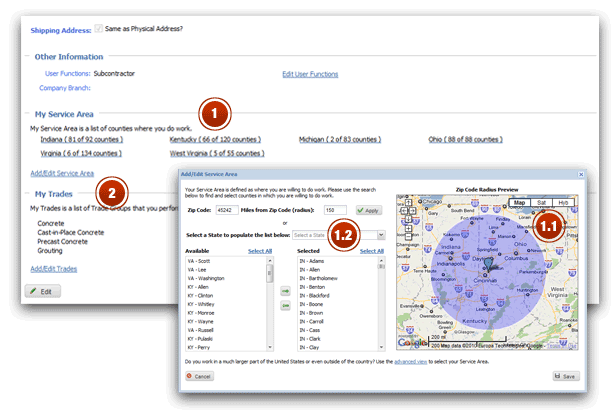Click Available list scroll down arrow
The image size is (616, 413).
click(x=270, y=347)
